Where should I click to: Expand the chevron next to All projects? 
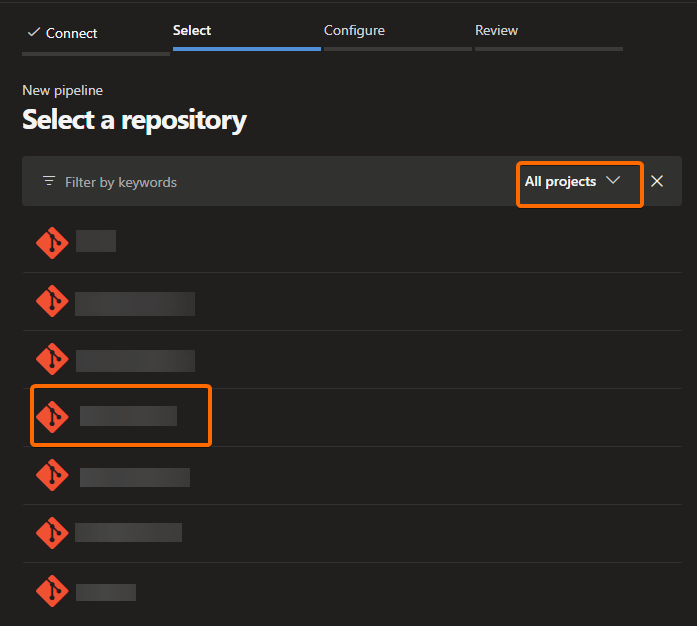click(x=614, y=181)
